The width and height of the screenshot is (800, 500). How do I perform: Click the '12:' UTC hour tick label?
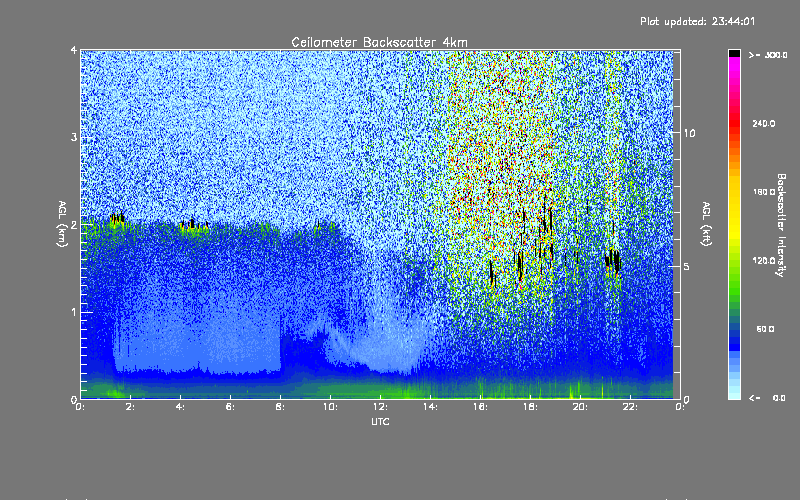click(380, 407)
